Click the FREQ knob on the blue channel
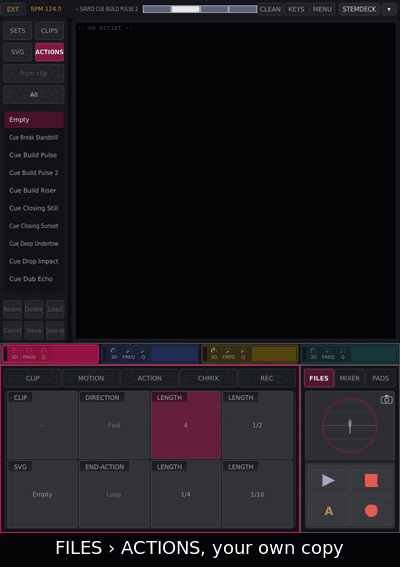The width and height of the screenshot is (400, 567). point(128,350)
